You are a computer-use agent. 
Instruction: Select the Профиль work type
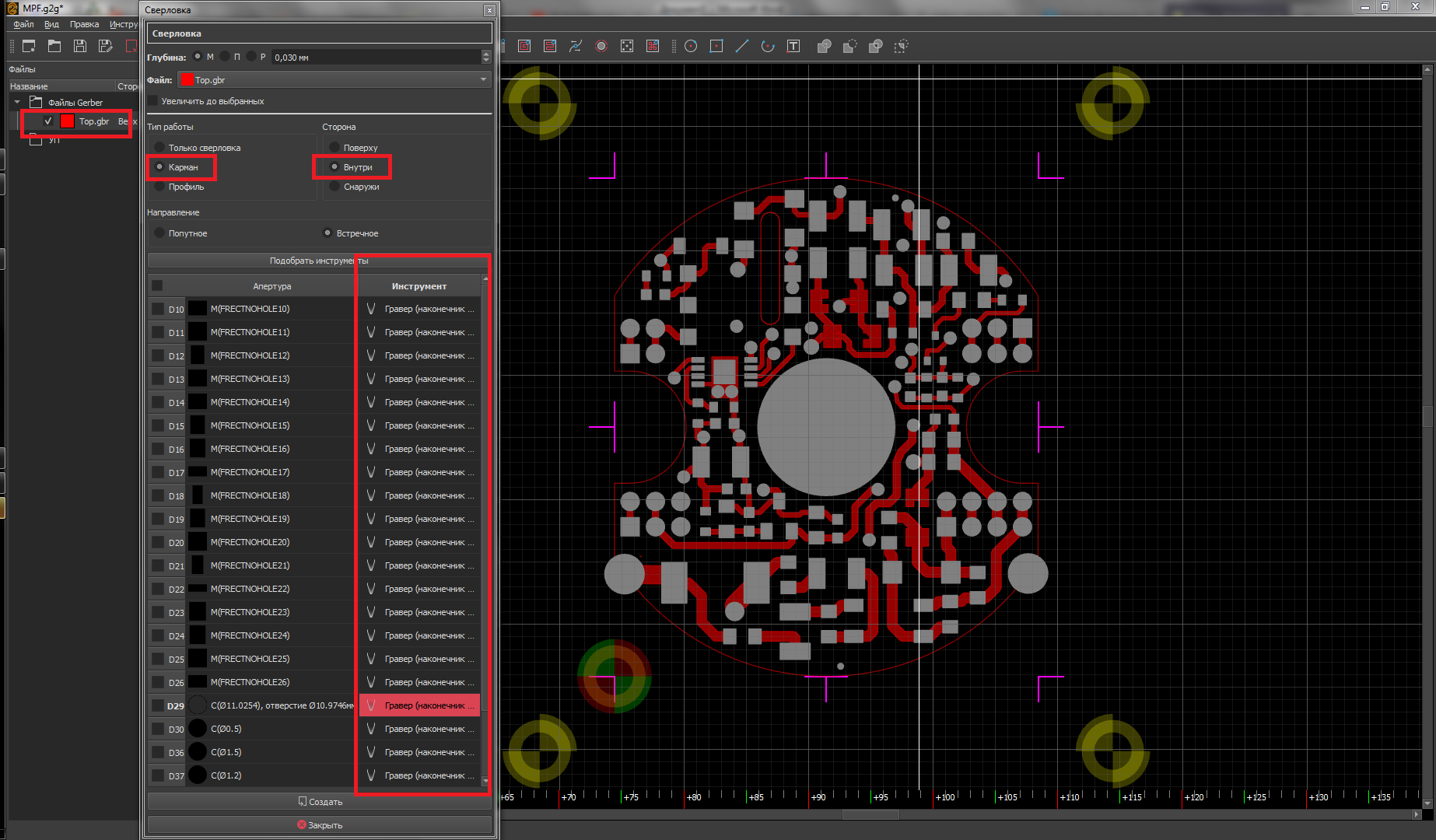click(159, 187)
